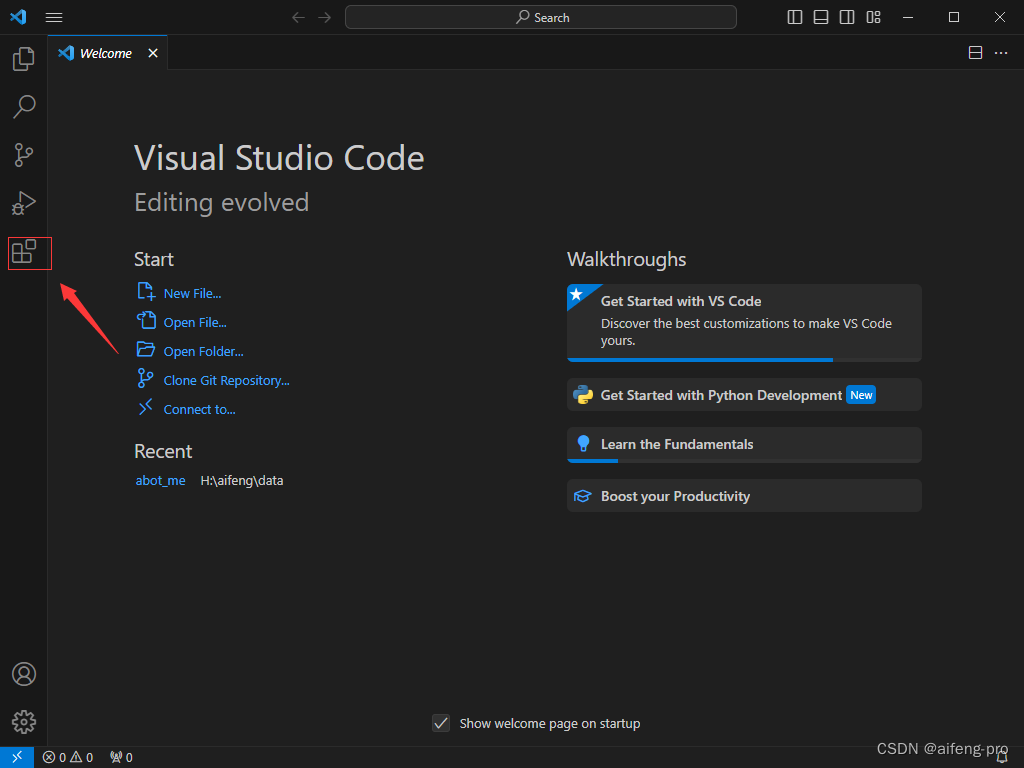This screenshot has width=1024, height=768.
Task: Go back with the left arrow
Action: coord(298,18)
